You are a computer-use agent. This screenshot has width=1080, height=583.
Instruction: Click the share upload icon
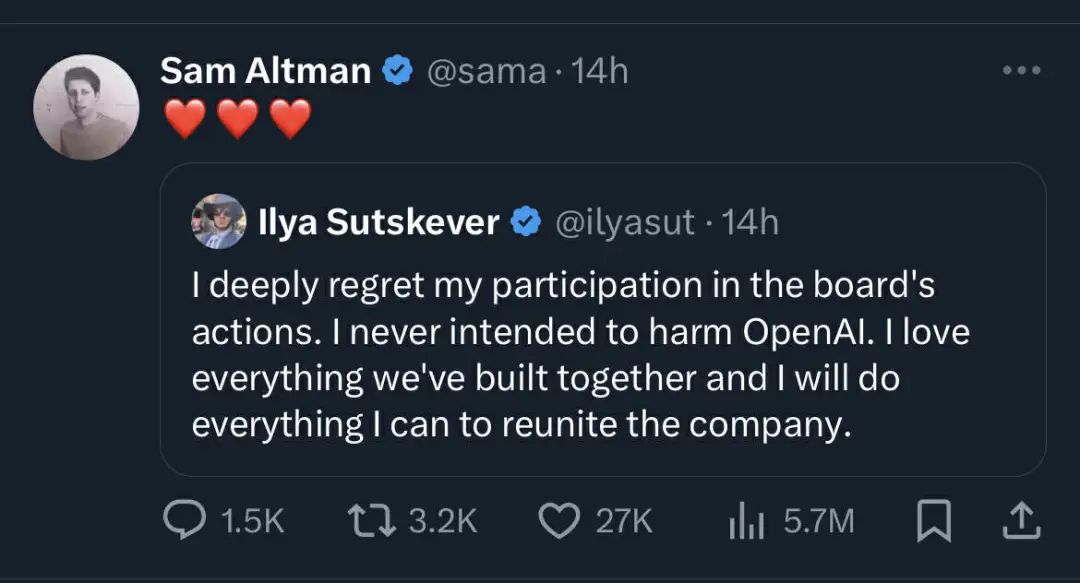point(1021,520)
